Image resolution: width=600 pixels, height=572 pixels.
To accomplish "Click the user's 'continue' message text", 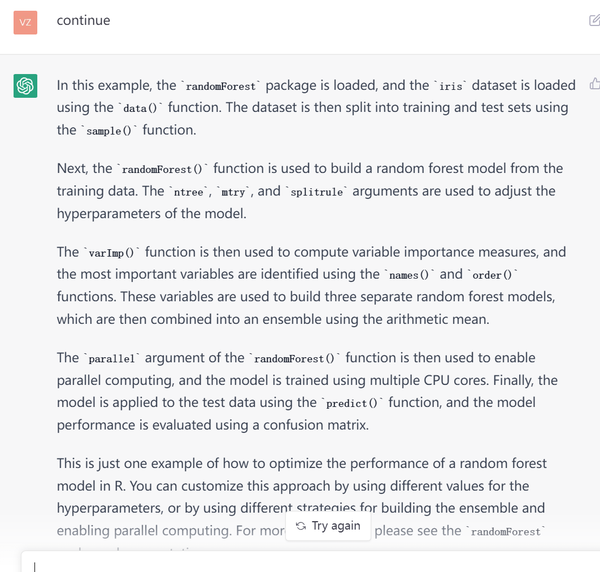I will coord(83,20).
